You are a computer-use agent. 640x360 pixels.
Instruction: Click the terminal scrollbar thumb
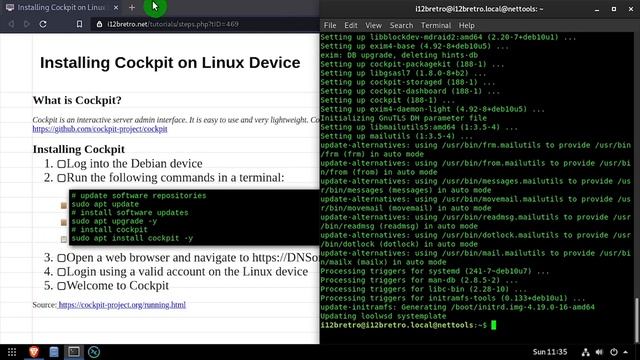click(x=637, y=320)
